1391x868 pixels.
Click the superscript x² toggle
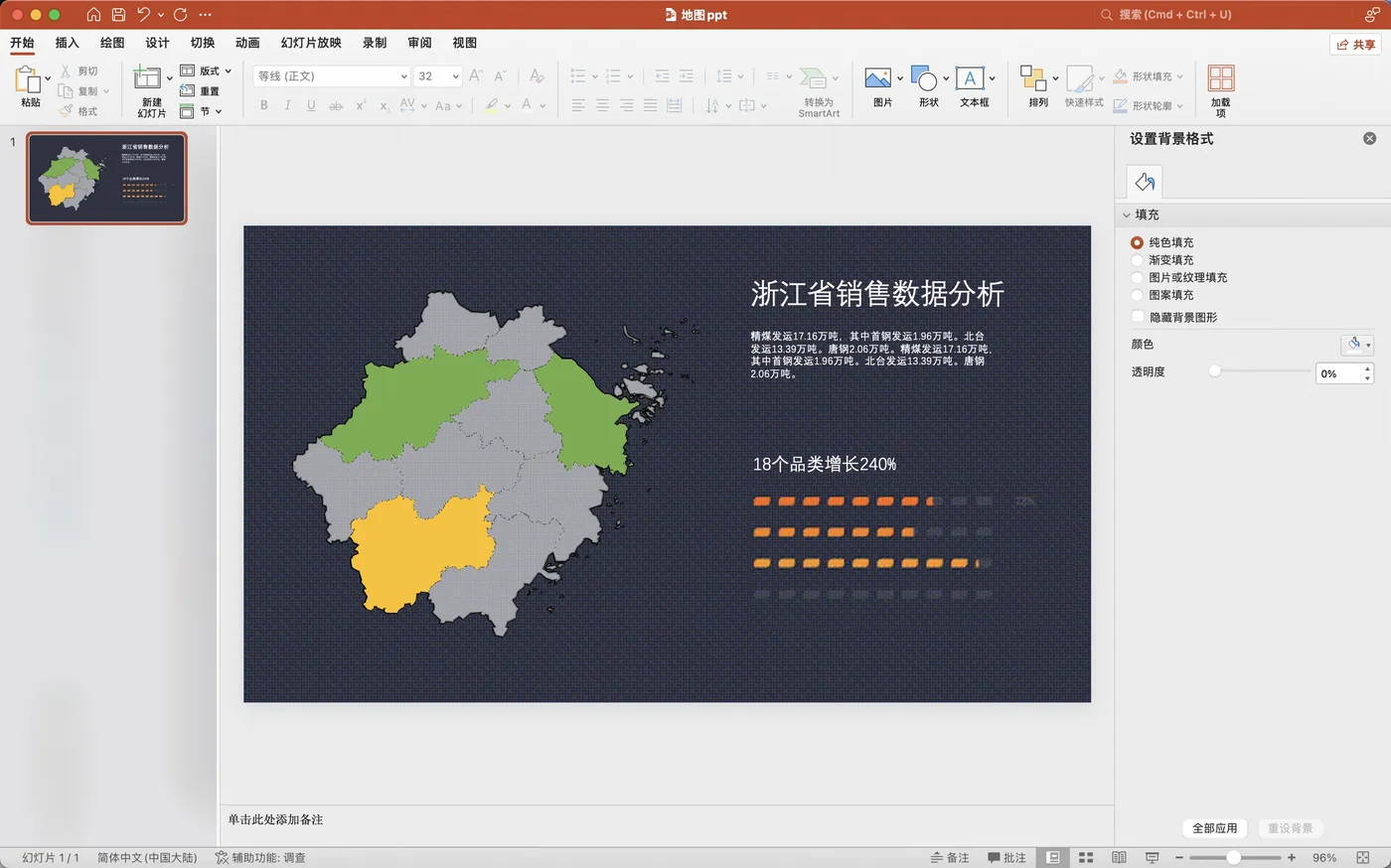(361, 105)
